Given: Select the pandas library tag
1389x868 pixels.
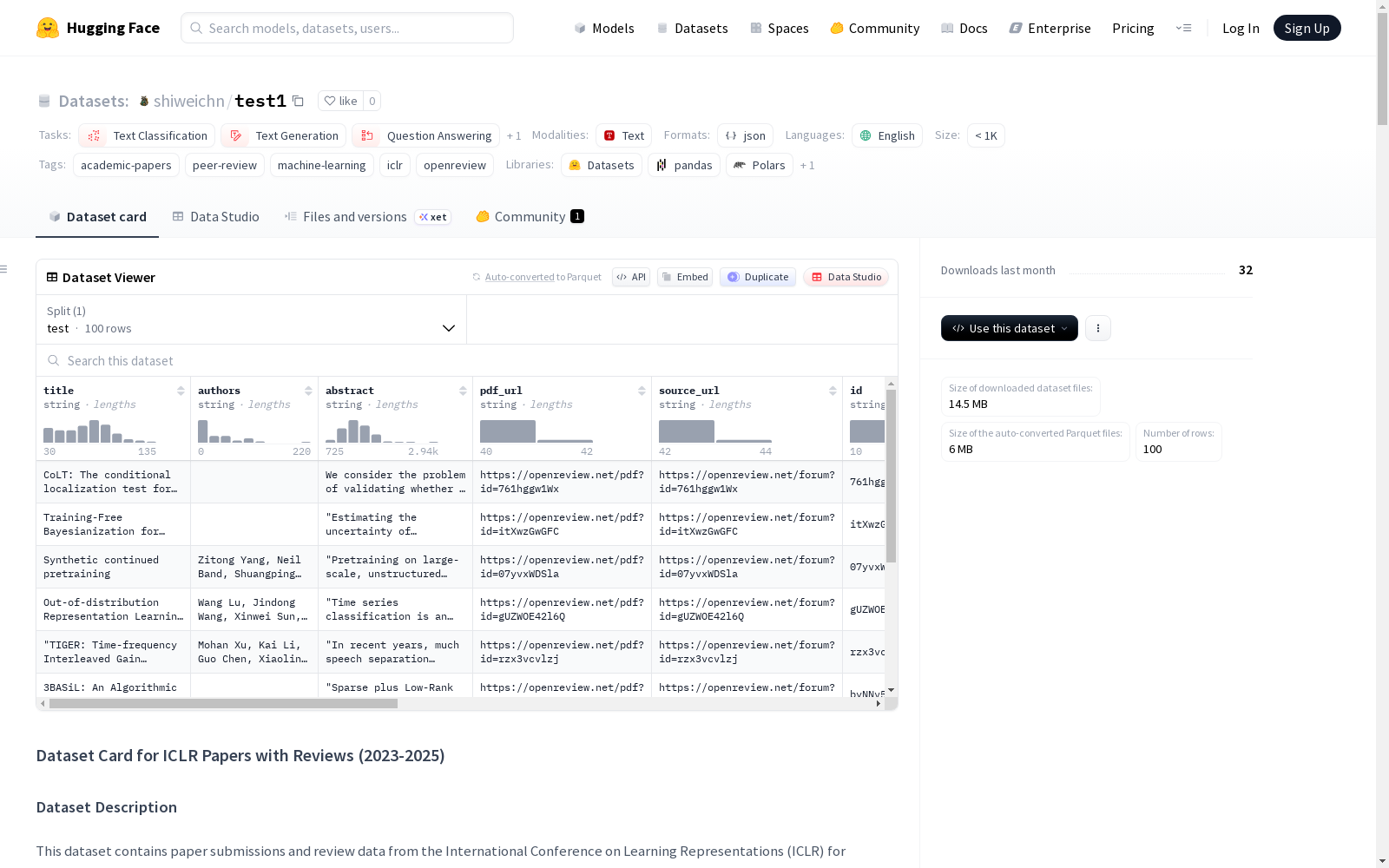Looking at the screenshot, I should click(x=684, y=165).
